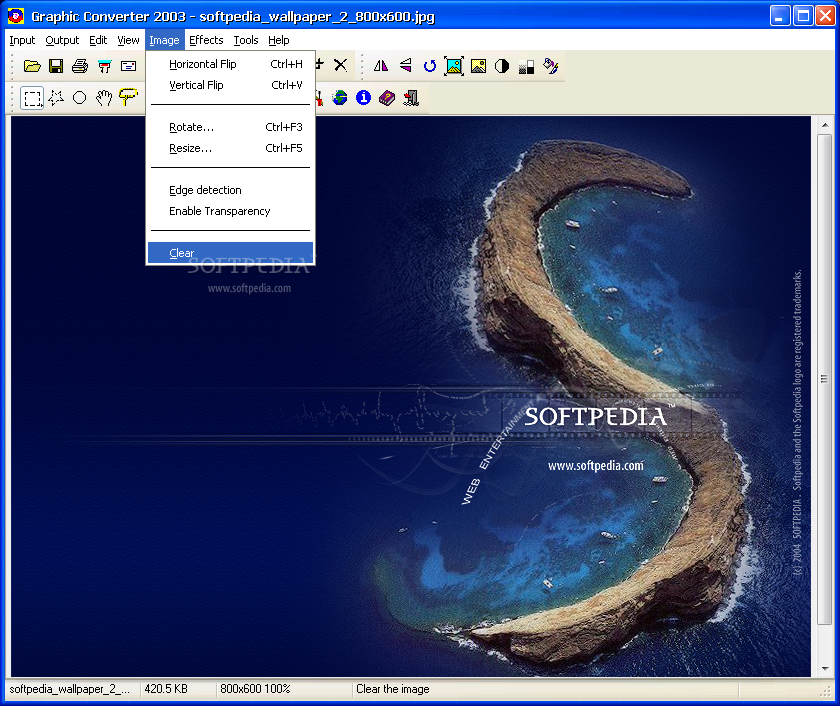840x706 pixels.
Task: Select the ellipse selection tool
Action: (79, 97)
